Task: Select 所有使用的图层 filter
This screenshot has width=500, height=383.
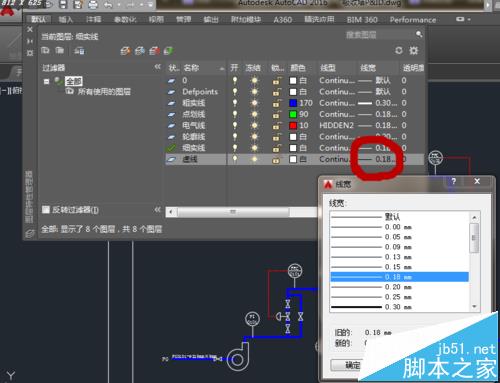Action: [104, 92]
